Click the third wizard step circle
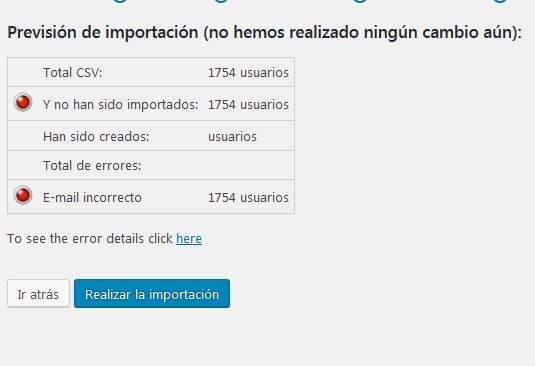535x366 pixels. (360, 1)
